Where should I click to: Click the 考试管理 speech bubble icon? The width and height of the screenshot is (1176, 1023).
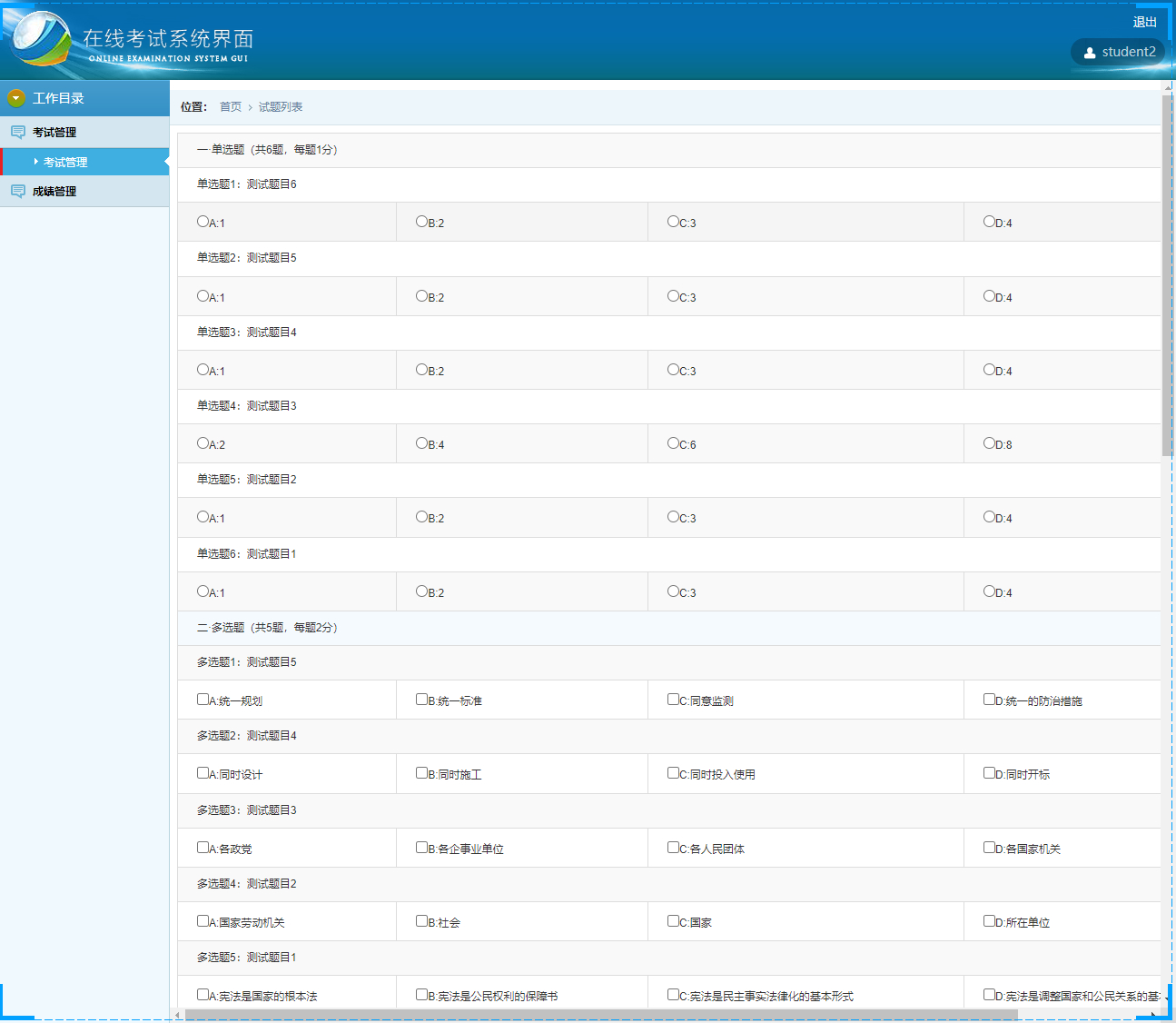(x=17, y=132)
